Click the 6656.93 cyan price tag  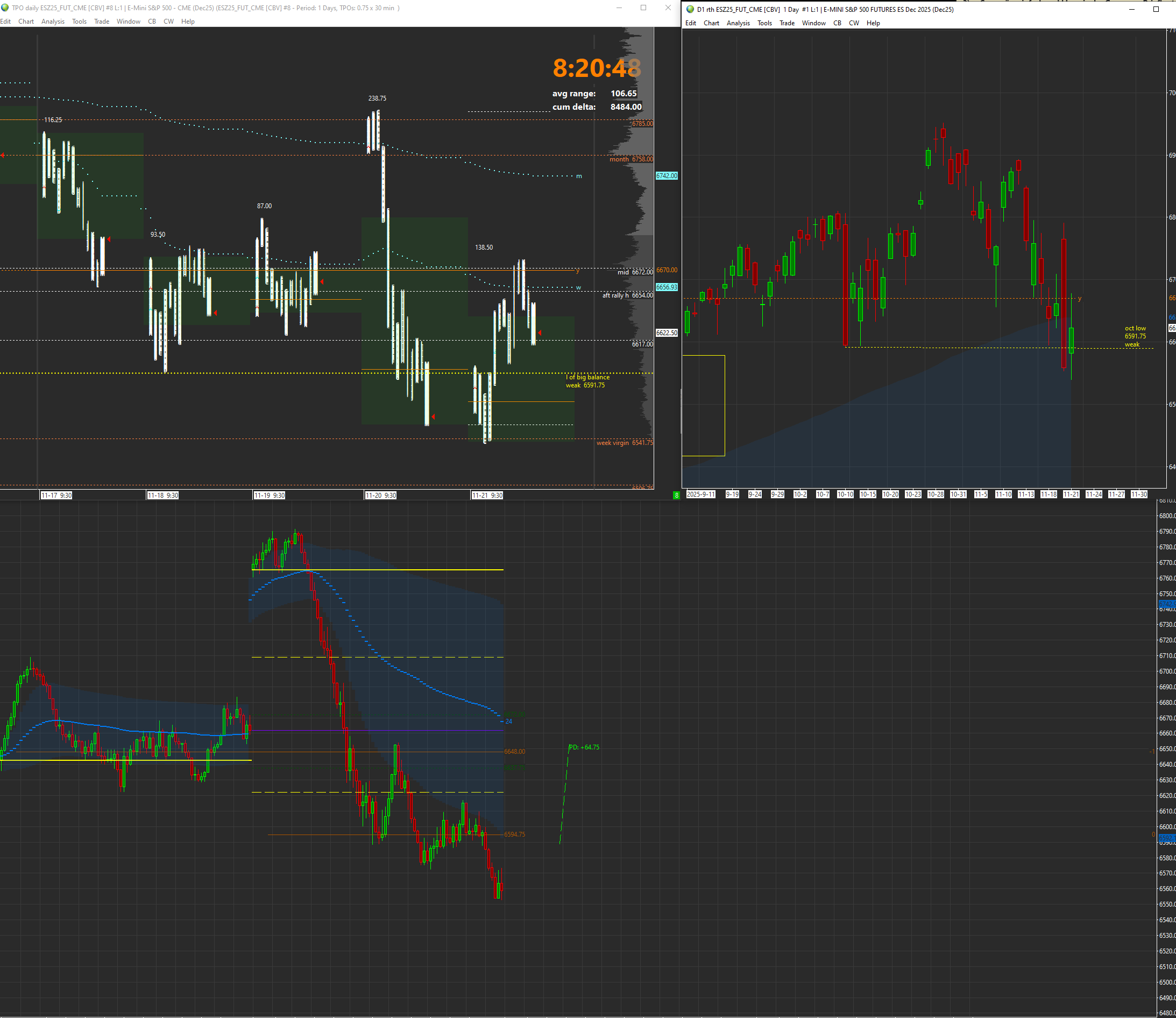667,287
